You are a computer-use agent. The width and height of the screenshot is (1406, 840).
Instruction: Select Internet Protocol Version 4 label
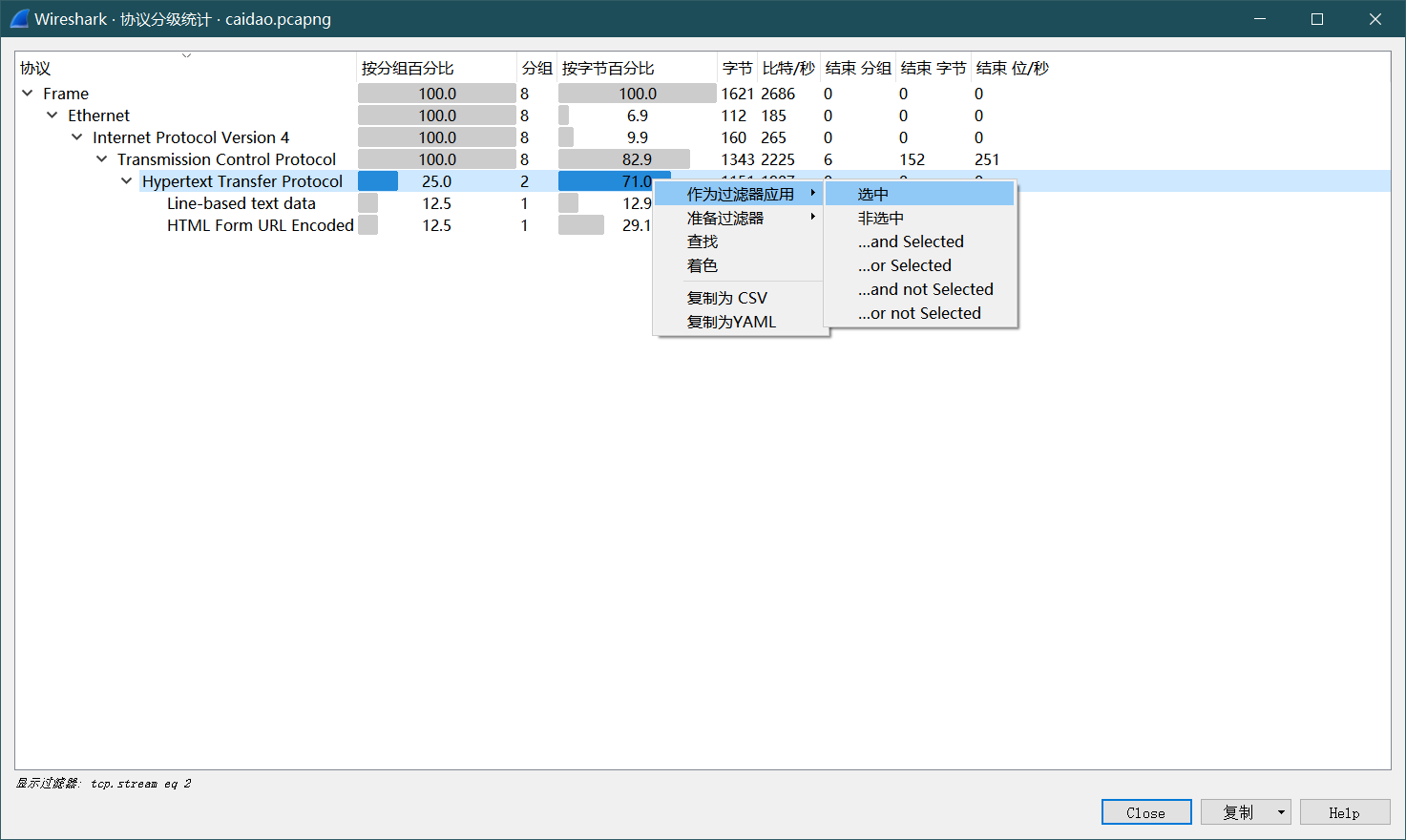pos(191,137)
